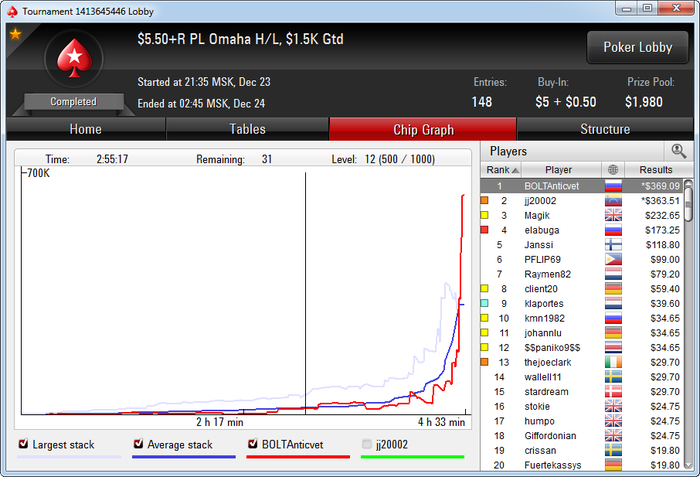The width and height of the screenshot is (700, 477).
Task: Click Janssi's Finland flag icon
Action: point(613,245)
